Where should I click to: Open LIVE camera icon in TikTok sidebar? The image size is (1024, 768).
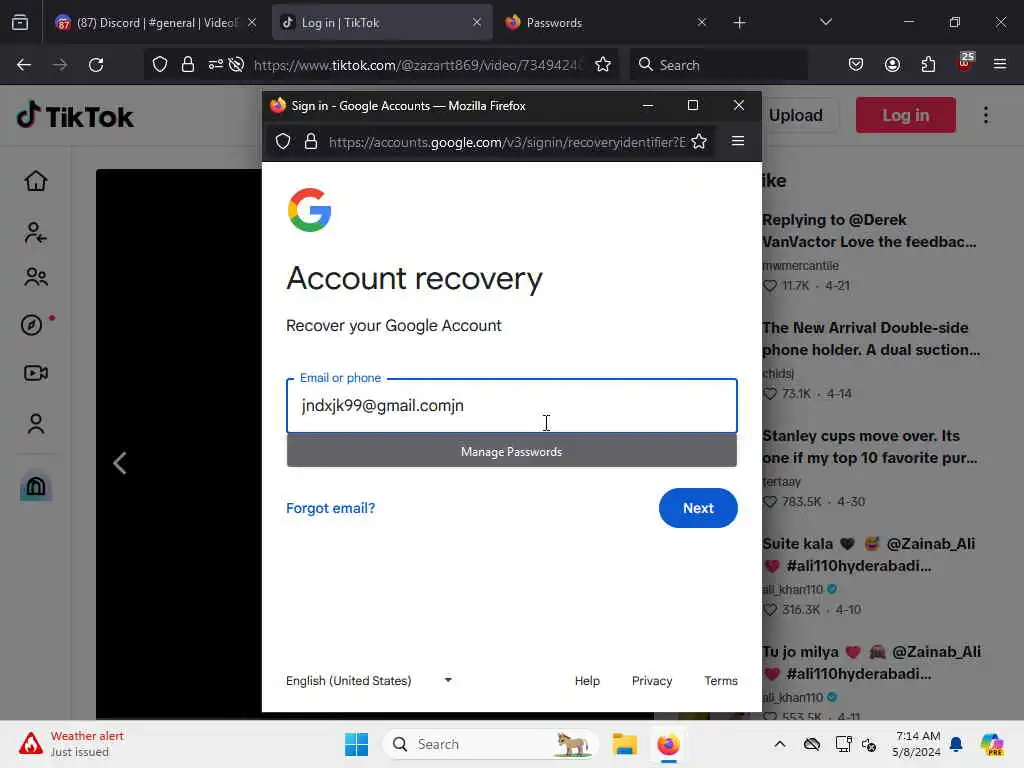tap(36, 373)
